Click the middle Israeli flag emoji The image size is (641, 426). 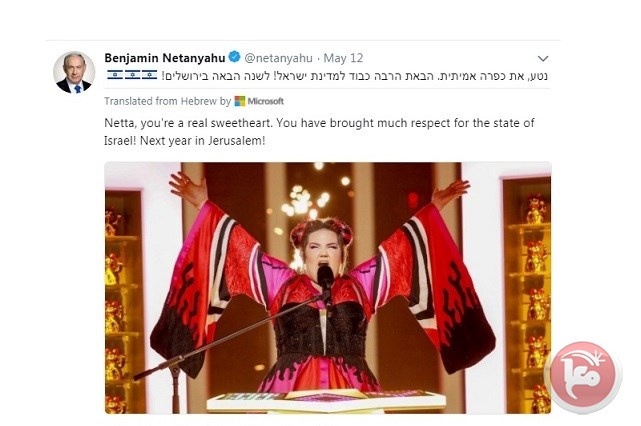132,75
